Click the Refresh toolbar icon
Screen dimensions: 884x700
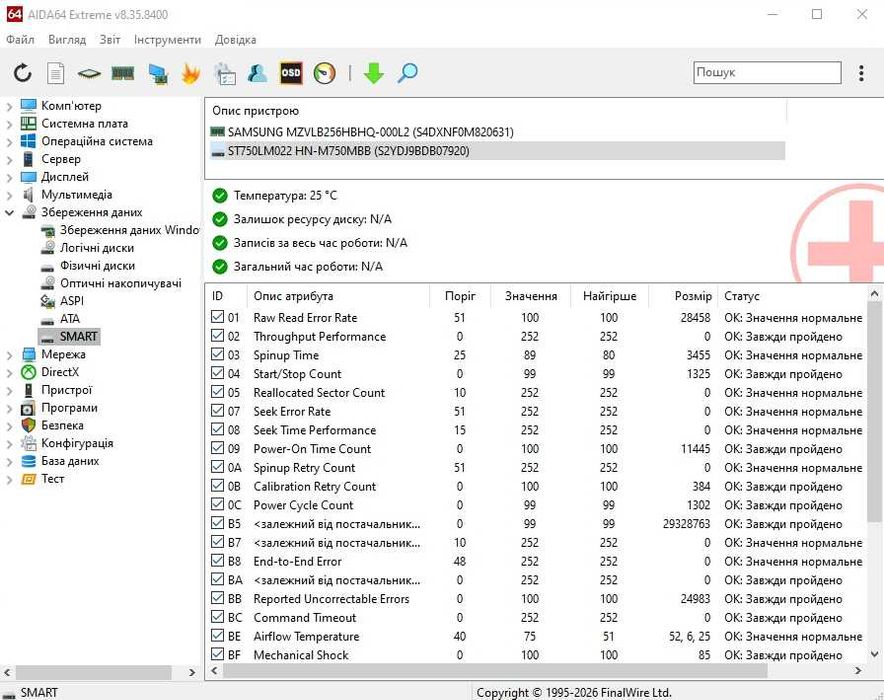pos(23,73)
